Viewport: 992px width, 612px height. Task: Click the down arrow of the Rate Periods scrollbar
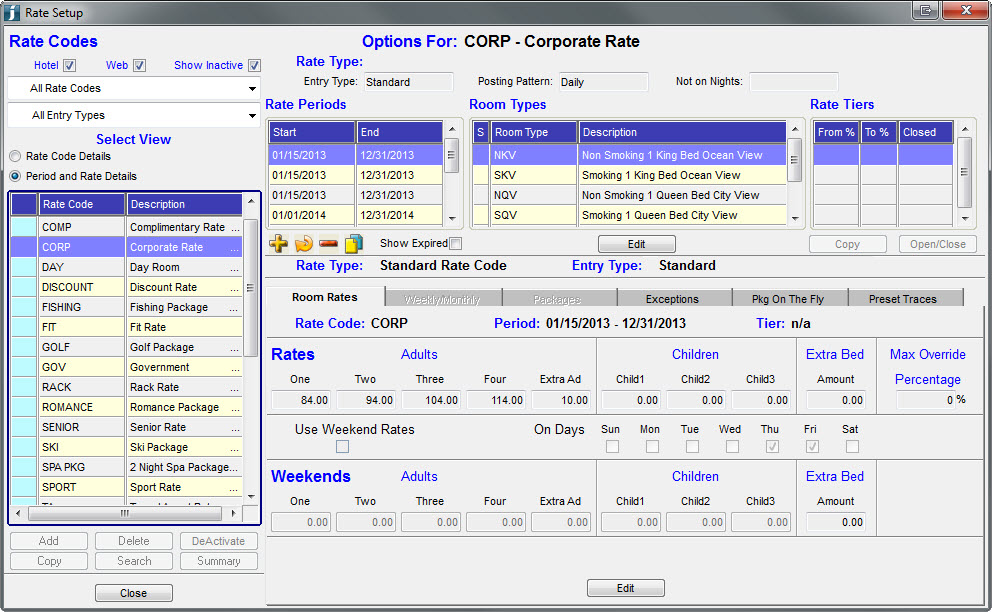[x=452, y=218]
